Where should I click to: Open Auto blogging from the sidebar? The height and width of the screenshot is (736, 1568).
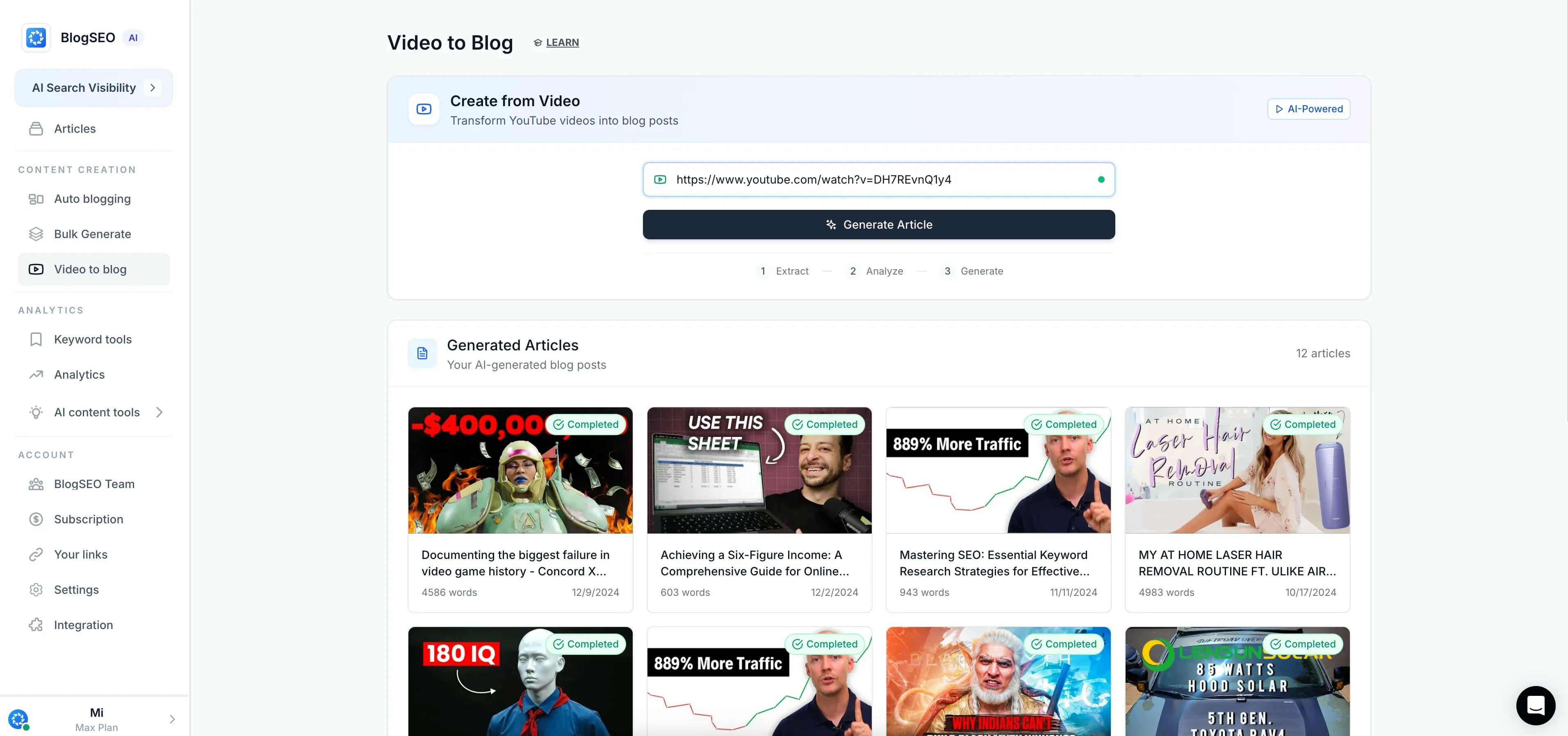coord(92,199)
